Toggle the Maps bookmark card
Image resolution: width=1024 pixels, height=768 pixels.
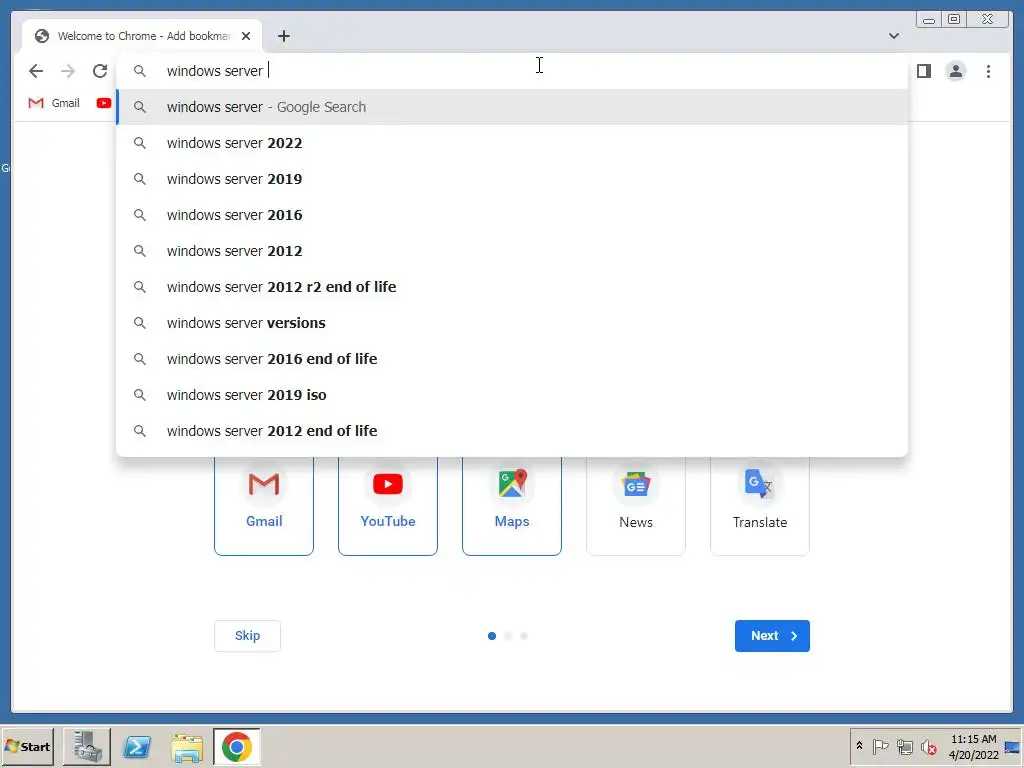(x=512, y=506)
